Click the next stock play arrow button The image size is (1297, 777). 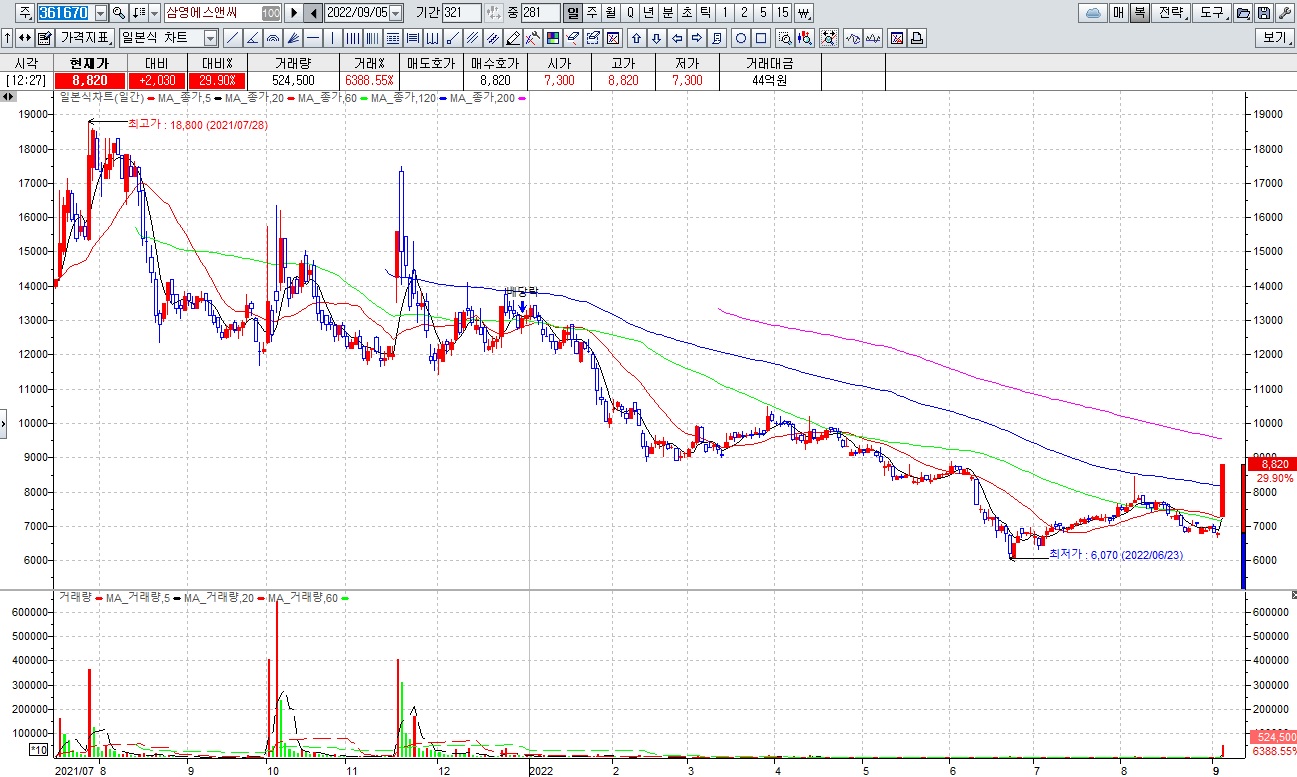pyautogui.click(x=293, y=13)
